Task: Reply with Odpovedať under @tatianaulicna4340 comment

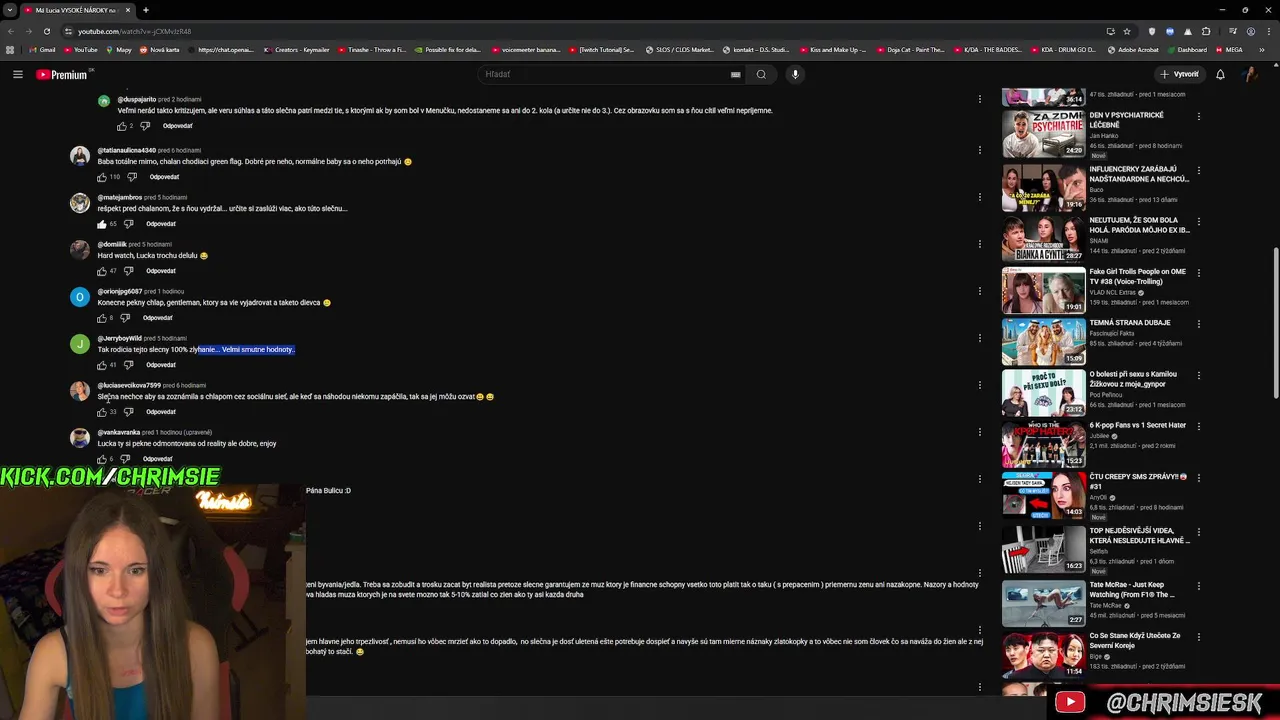Action: pos(164,177)
